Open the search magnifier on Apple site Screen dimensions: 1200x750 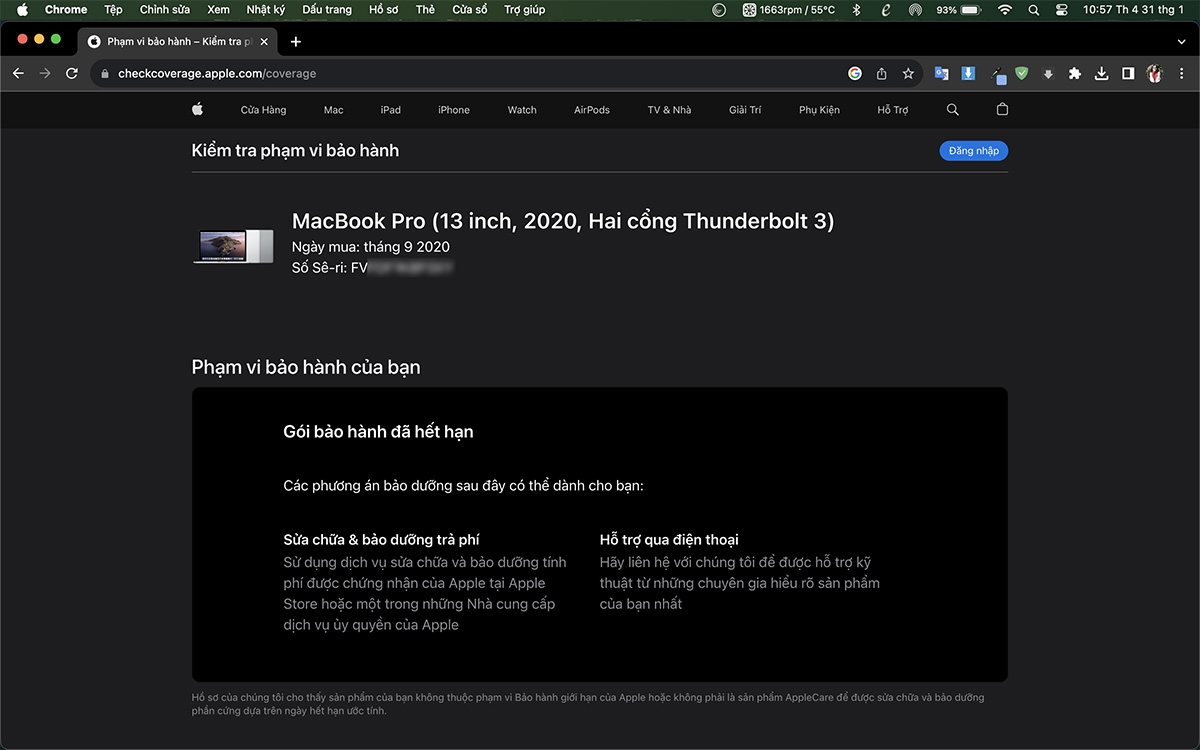tap(952, 110)
